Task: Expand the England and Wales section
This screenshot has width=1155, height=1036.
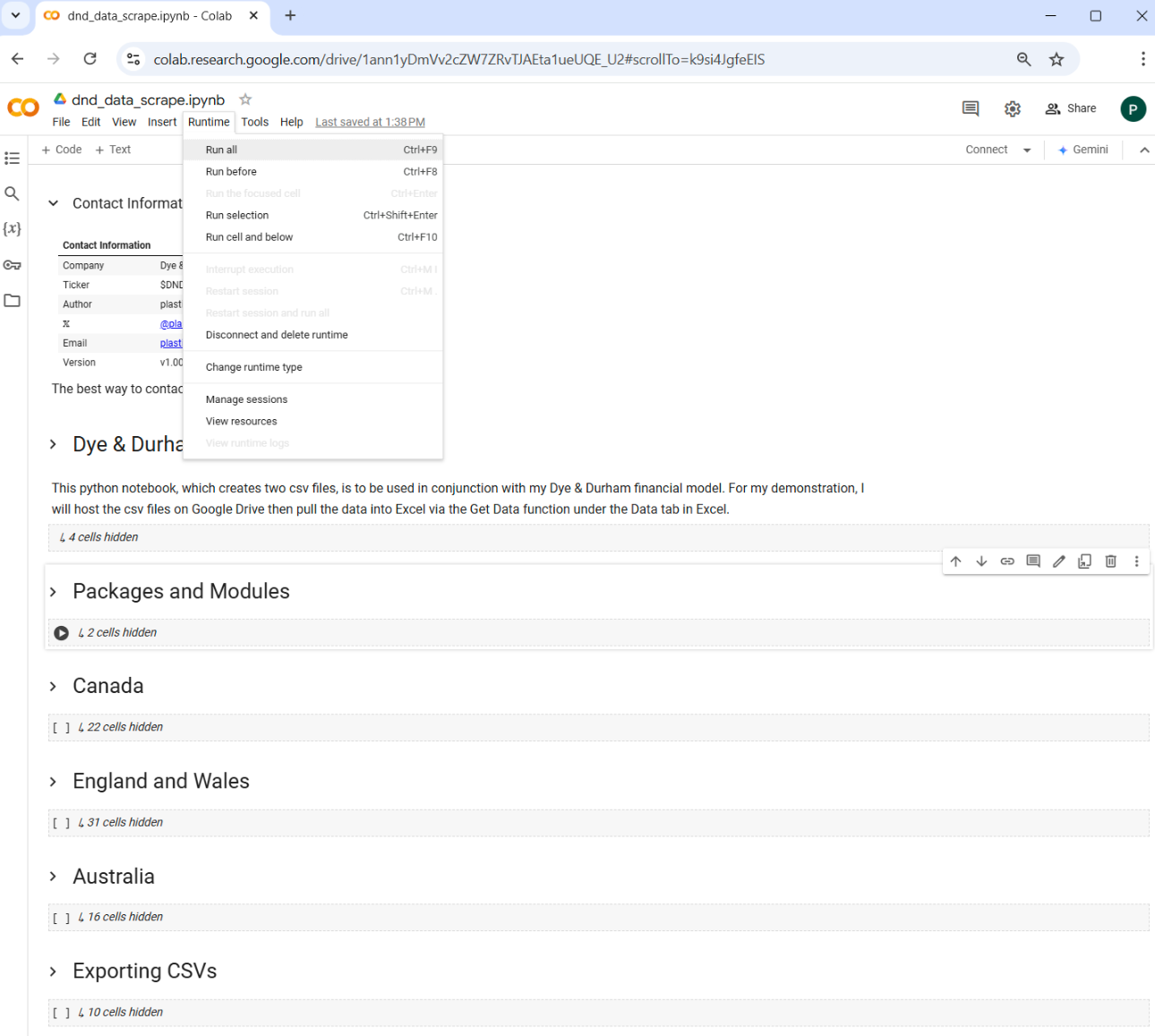Action: [53, 782]
